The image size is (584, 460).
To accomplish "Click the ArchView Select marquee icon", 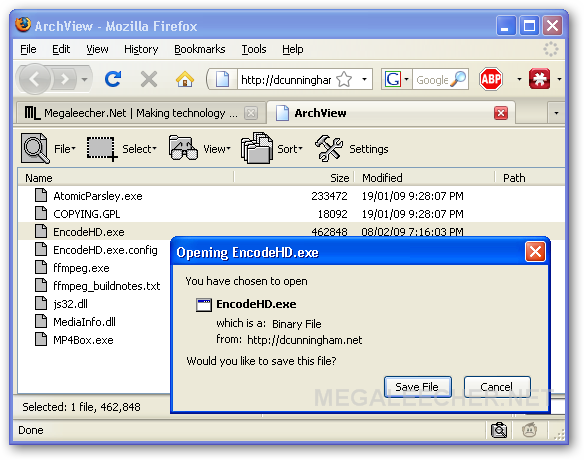I will coord(102,149).
